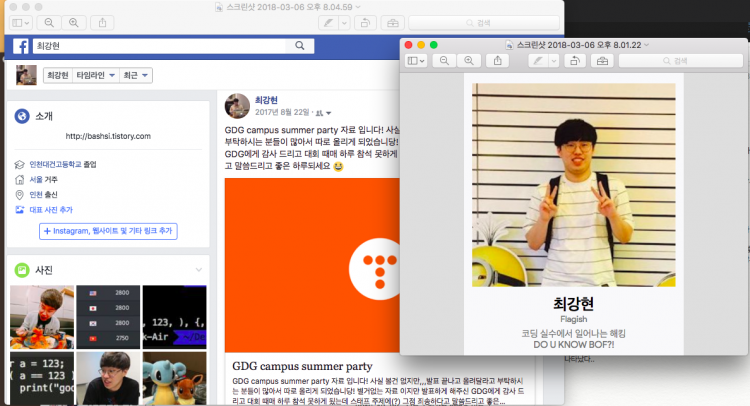Click the 최강현 name button in timeline bar
Viewport: 750px width, 406px height.
(58, 75)
